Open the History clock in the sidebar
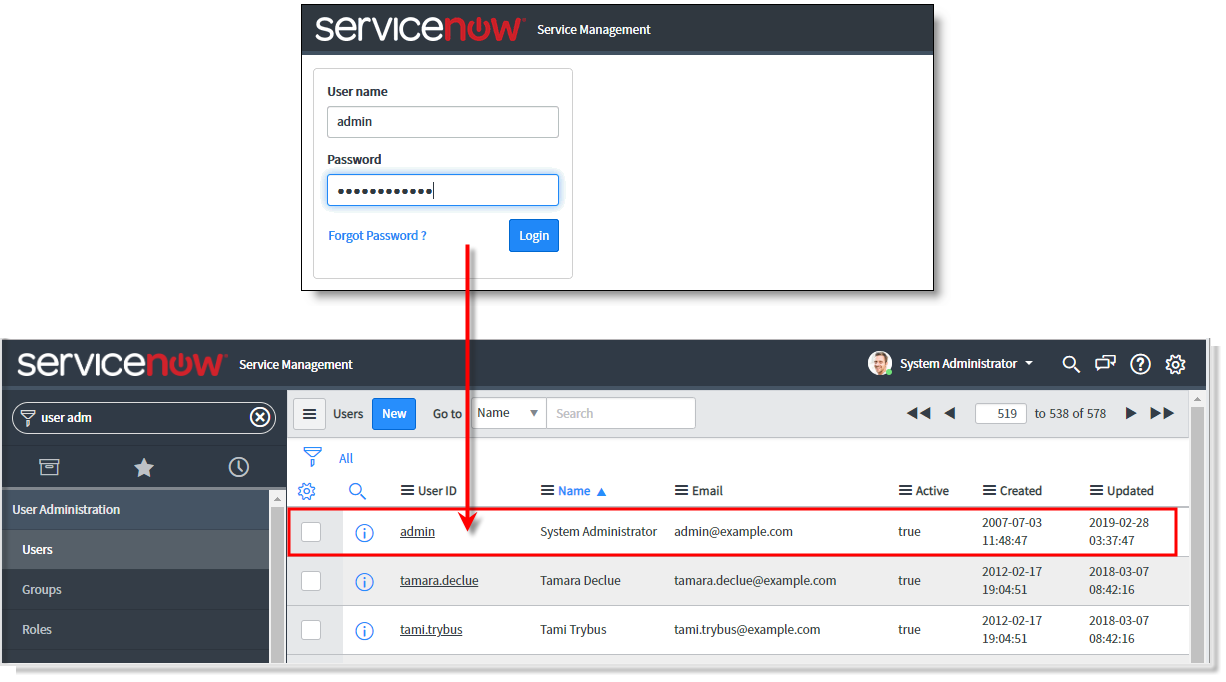This screenshot has height=682, width=1226. point(238,467)
